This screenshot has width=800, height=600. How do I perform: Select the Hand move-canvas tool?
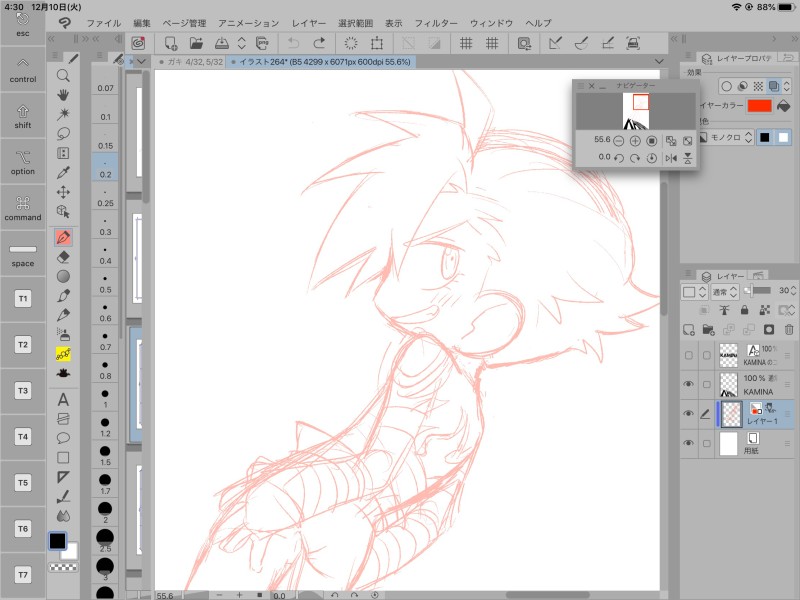coord(63,95)
